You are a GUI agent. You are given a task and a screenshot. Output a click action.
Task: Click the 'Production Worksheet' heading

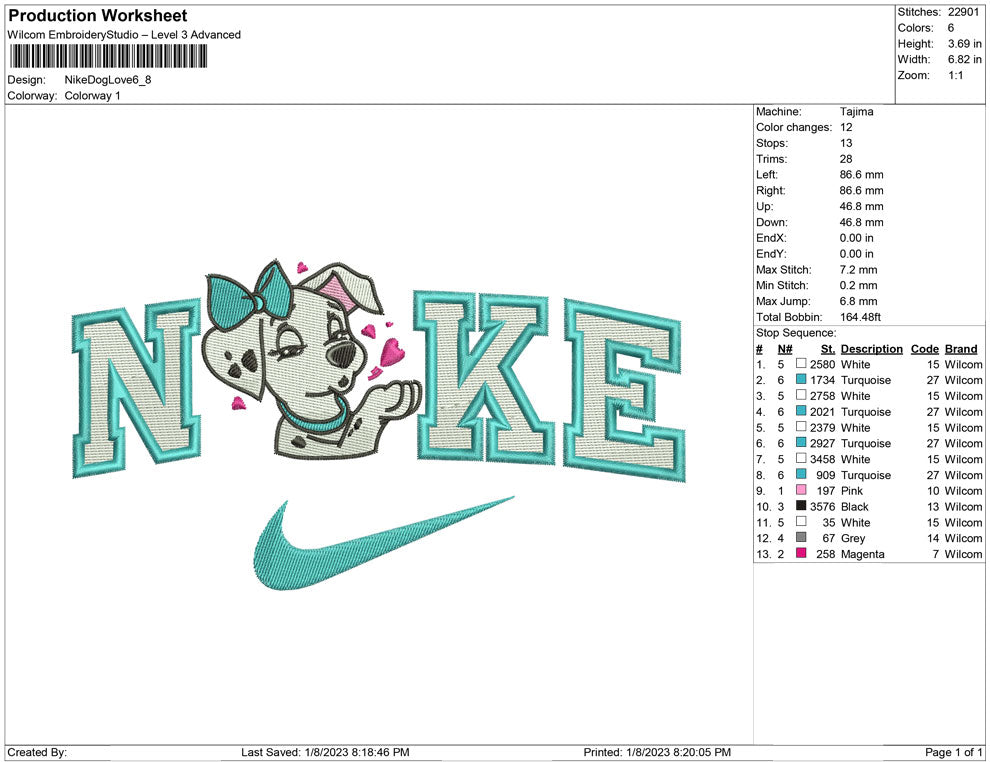point(98,15)
